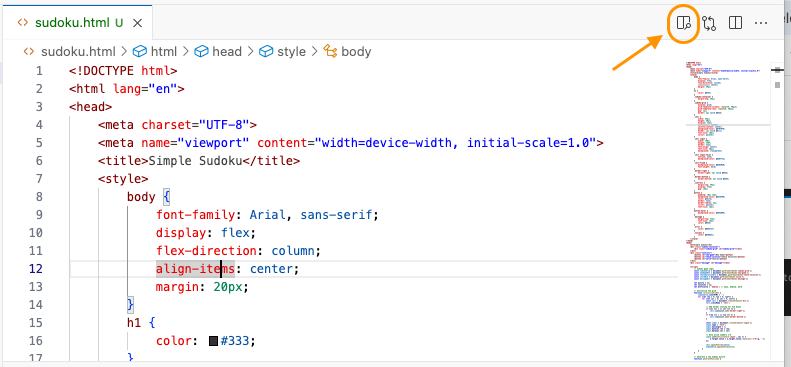Open the preview to the side

[x=684, y=23]
